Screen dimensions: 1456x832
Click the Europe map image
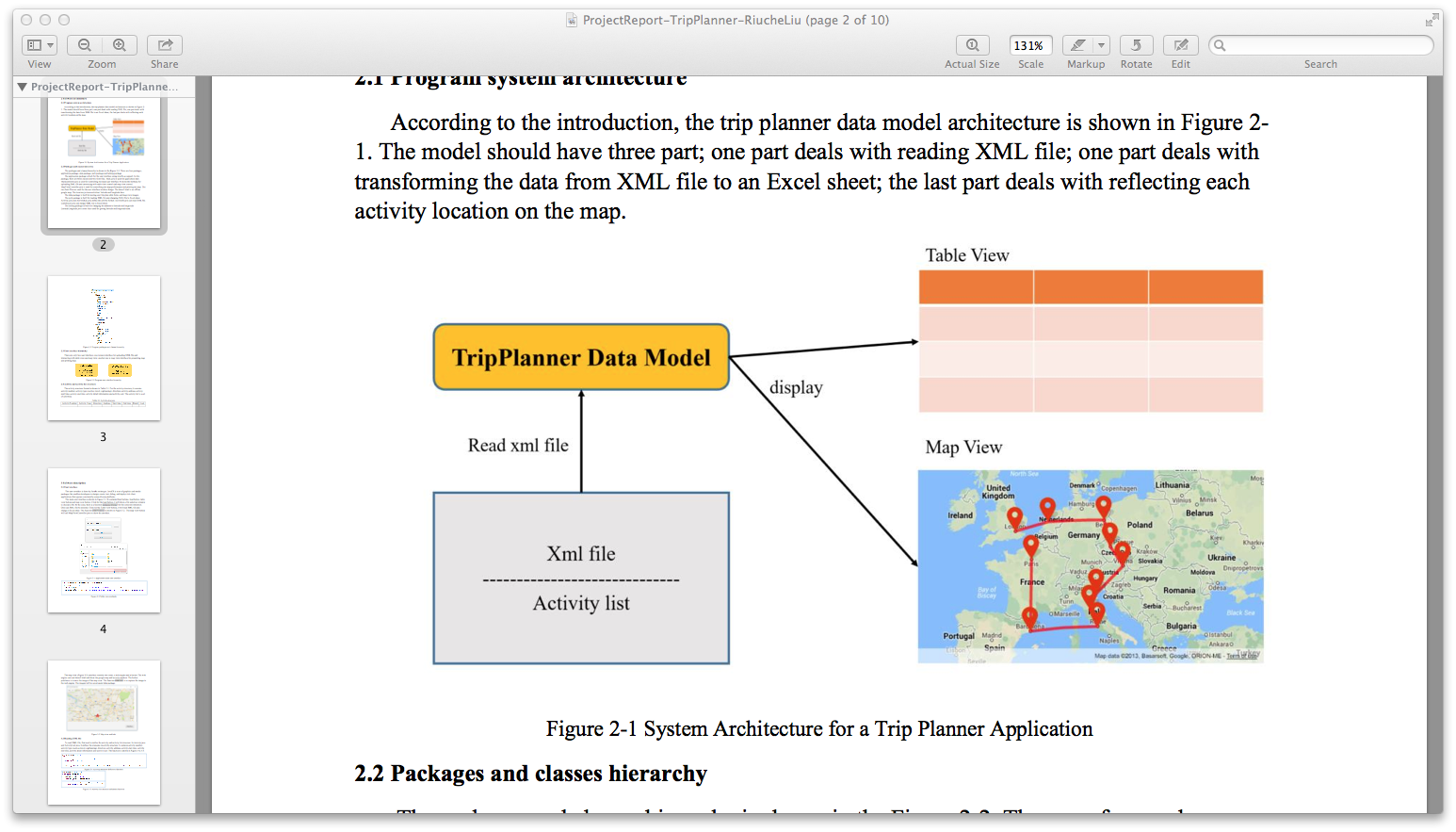click(1091, 566)
